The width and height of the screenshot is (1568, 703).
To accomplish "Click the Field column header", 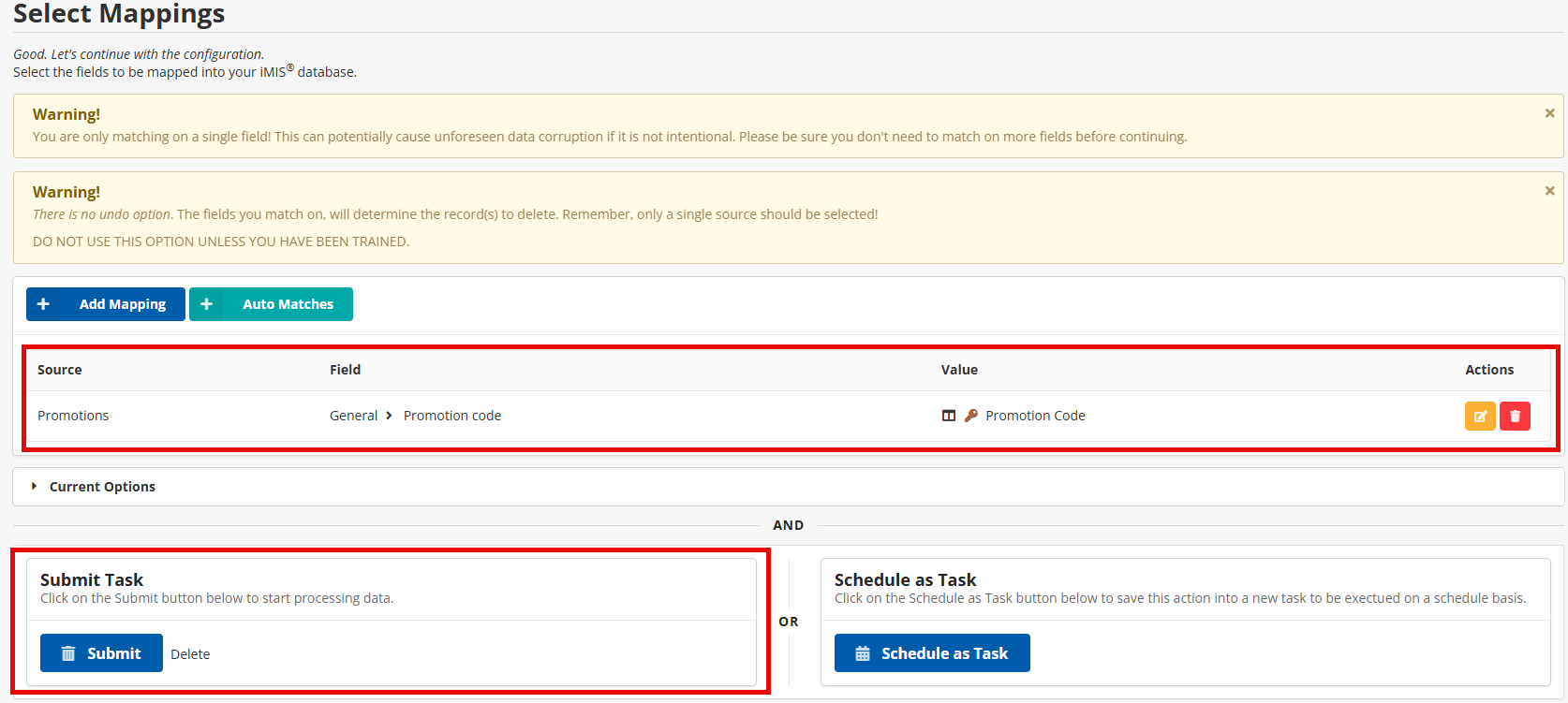I will [345, 370].
